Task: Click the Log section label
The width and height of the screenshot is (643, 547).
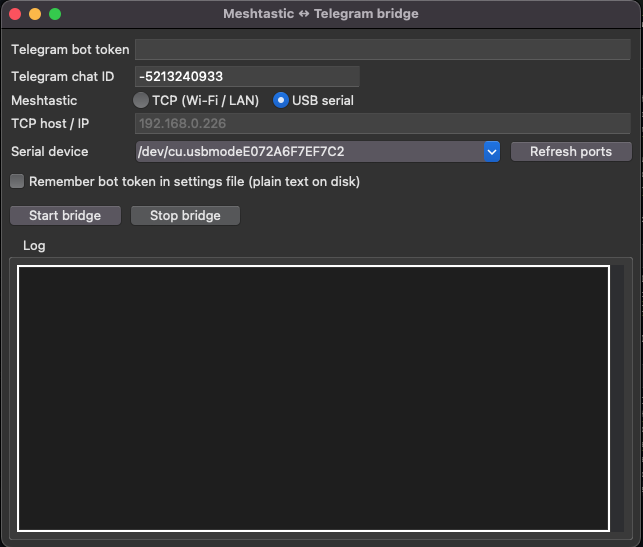Action: (x=34, y=246)
